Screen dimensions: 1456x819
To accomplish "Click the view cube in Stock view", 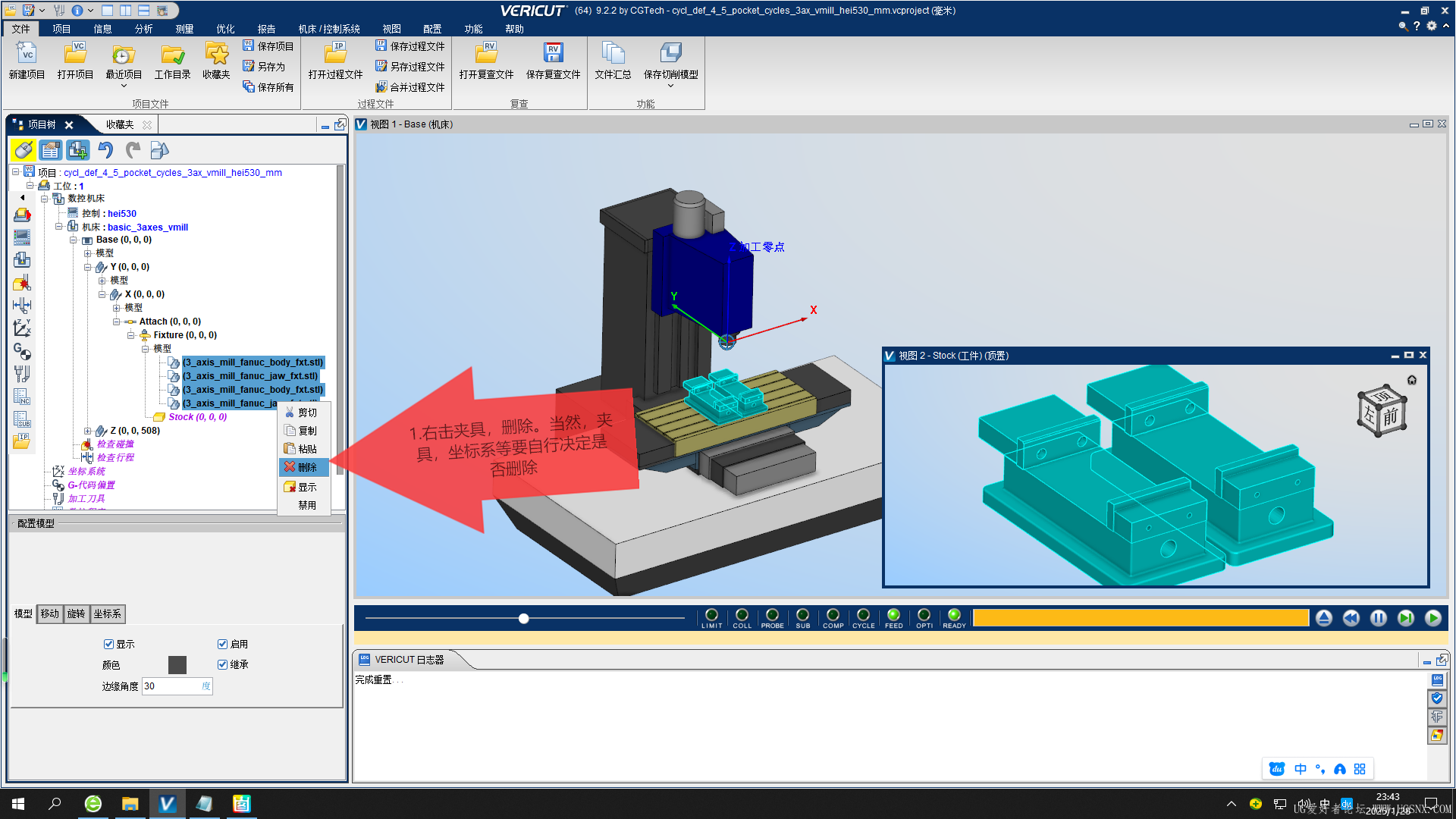I will 1383,411.
